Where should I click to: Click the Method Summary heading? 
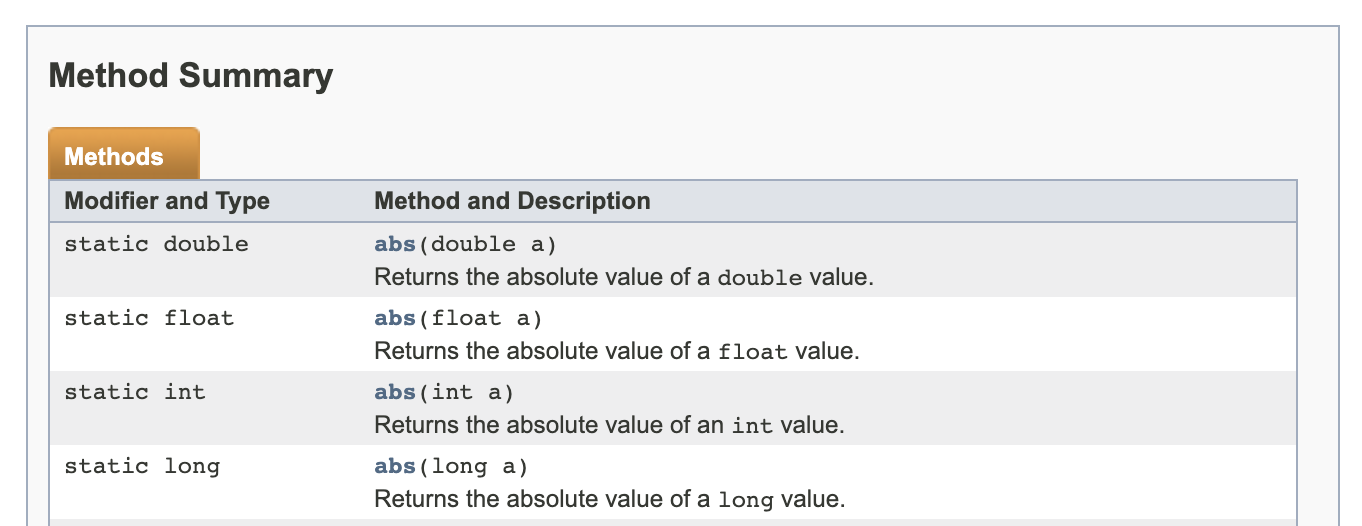191,76
